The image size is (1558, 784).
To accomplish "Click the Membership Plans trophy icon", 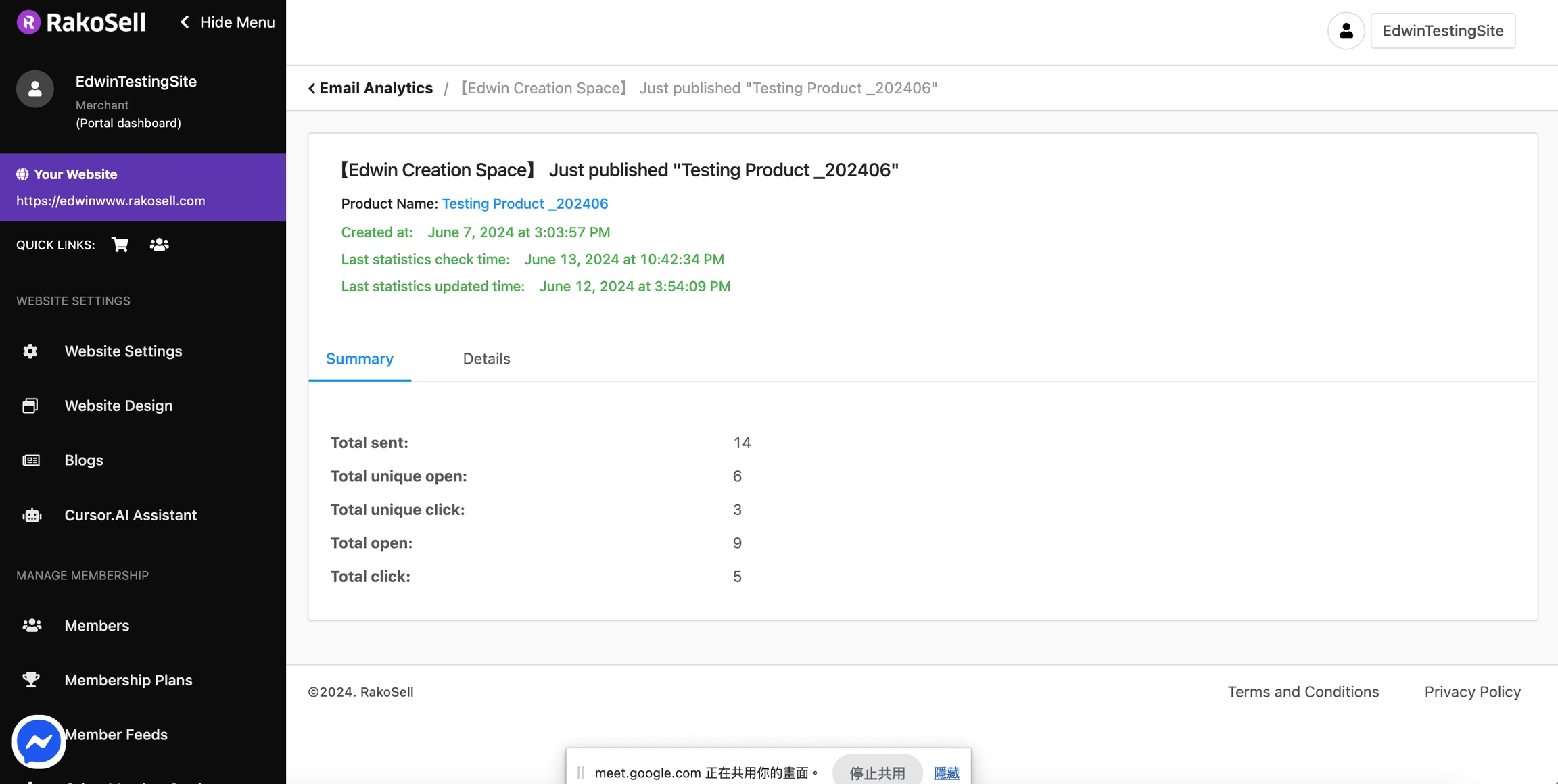I will pos(31,680).
